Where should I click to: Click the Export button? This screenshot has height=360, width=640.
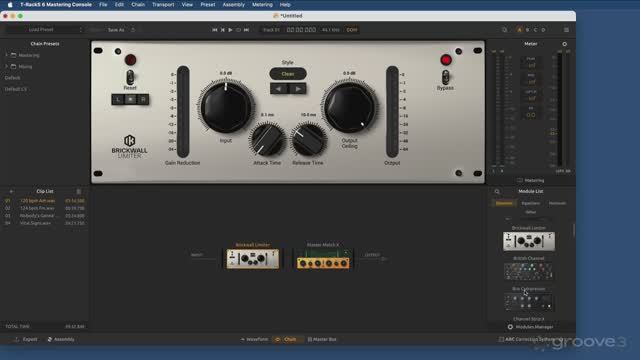click(26, 339)
